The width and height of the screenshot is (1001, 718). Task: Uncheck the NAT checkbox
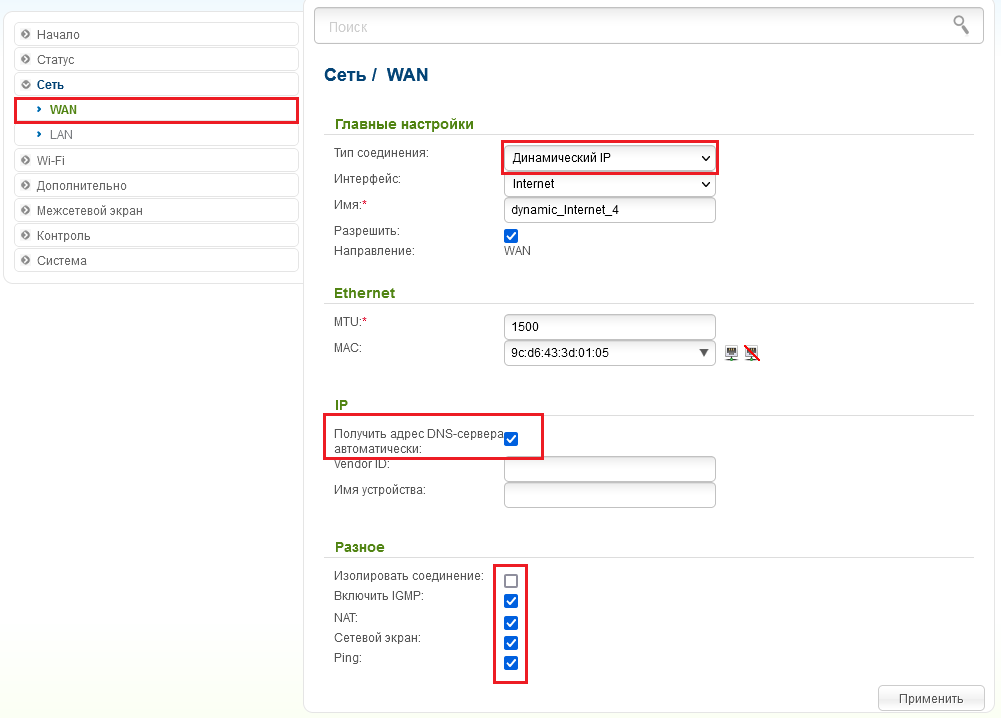511,622
